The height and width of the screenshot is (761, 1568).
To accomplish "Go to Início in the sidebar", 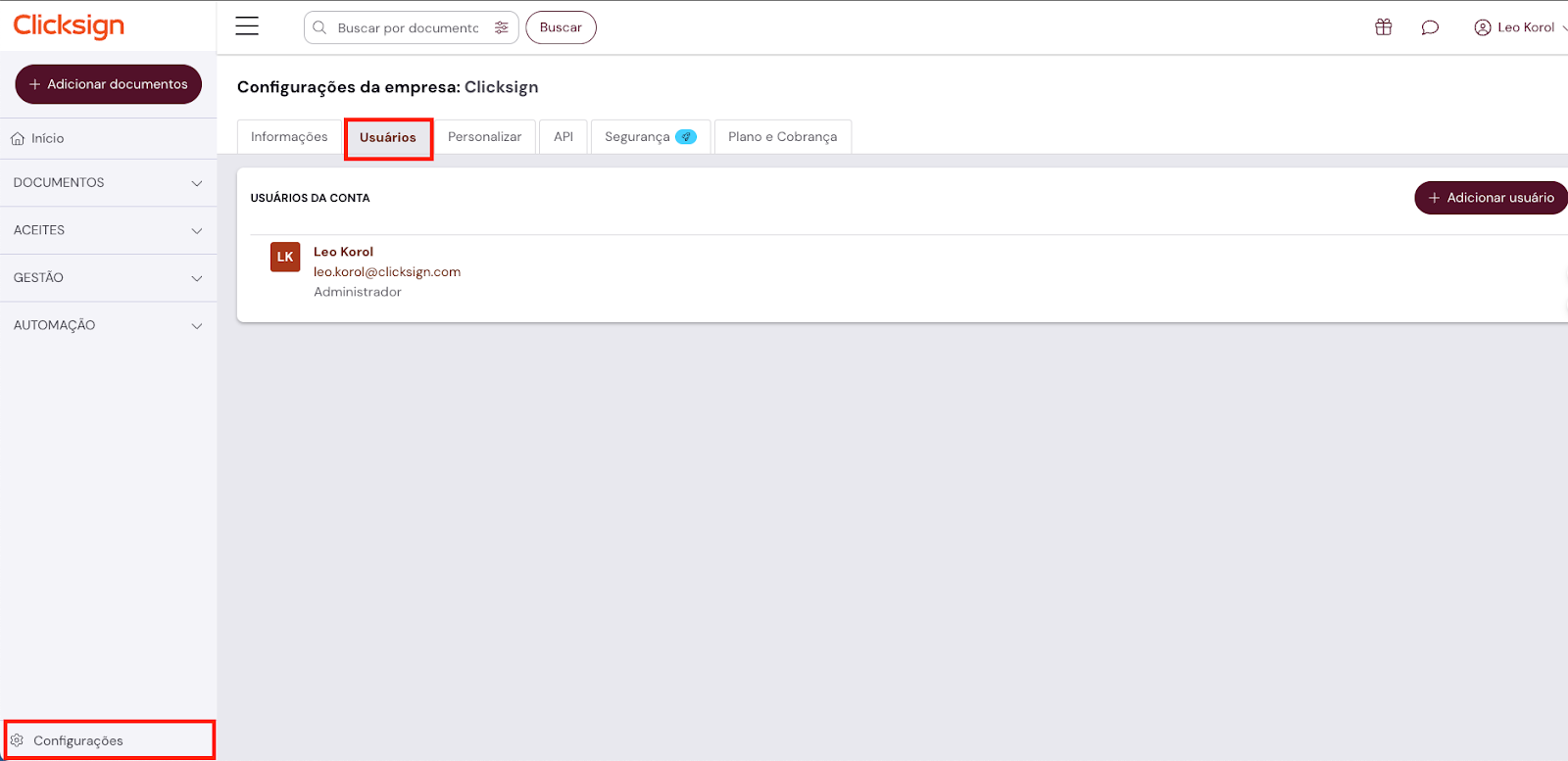I will point(108,139).
